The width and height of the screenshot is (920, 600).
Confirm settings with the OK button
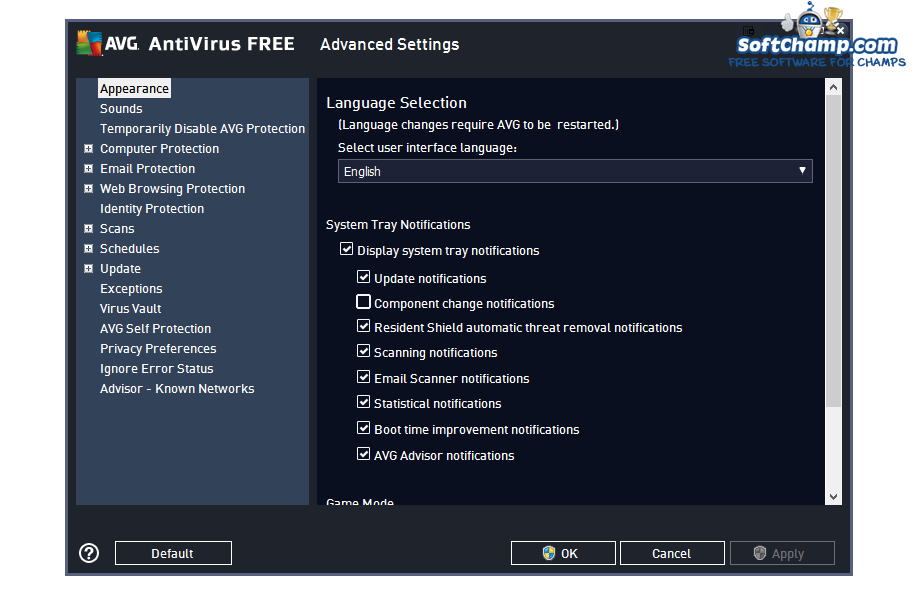pyautogui.click(x=563, y=553)
